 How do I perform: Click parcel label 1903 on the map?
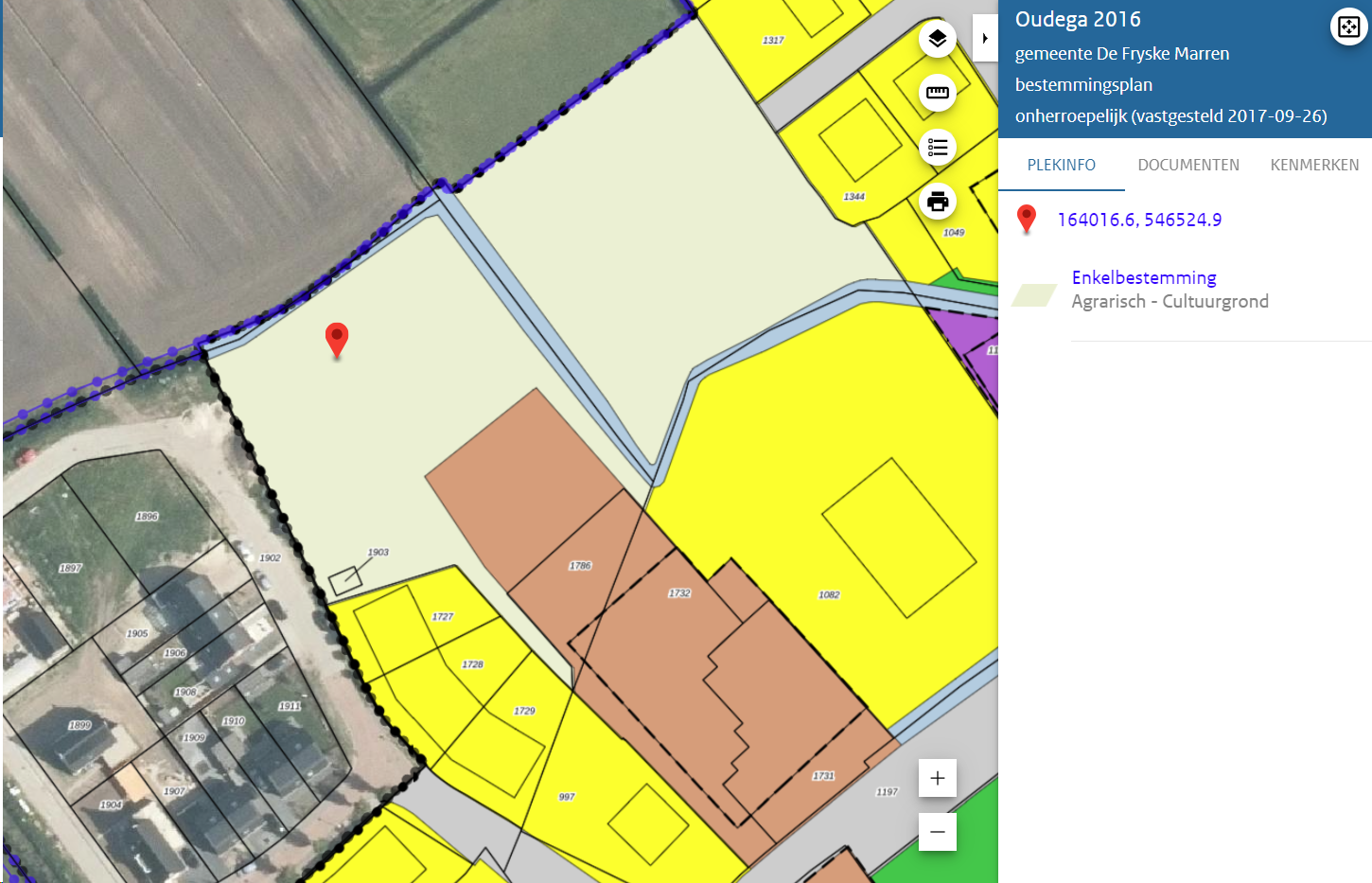pyautogui.click(x=378, y=553)
